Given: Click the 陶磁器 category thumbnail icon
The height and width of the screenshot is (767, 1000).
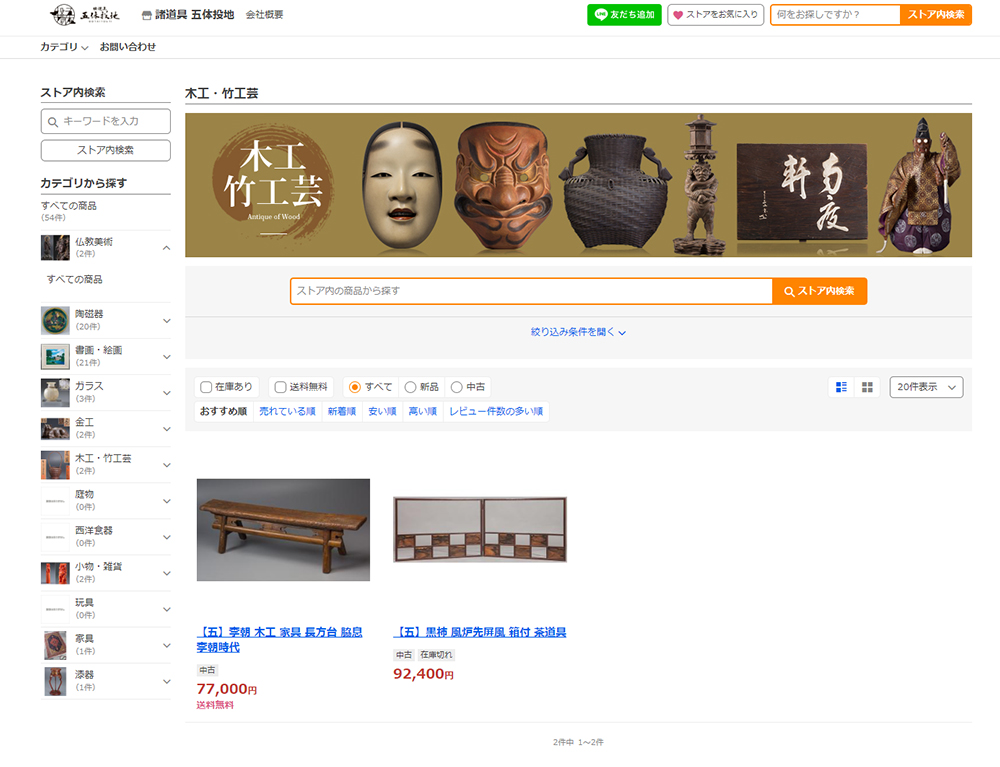Looking at the screenshot, I should (x=55, y=320).
